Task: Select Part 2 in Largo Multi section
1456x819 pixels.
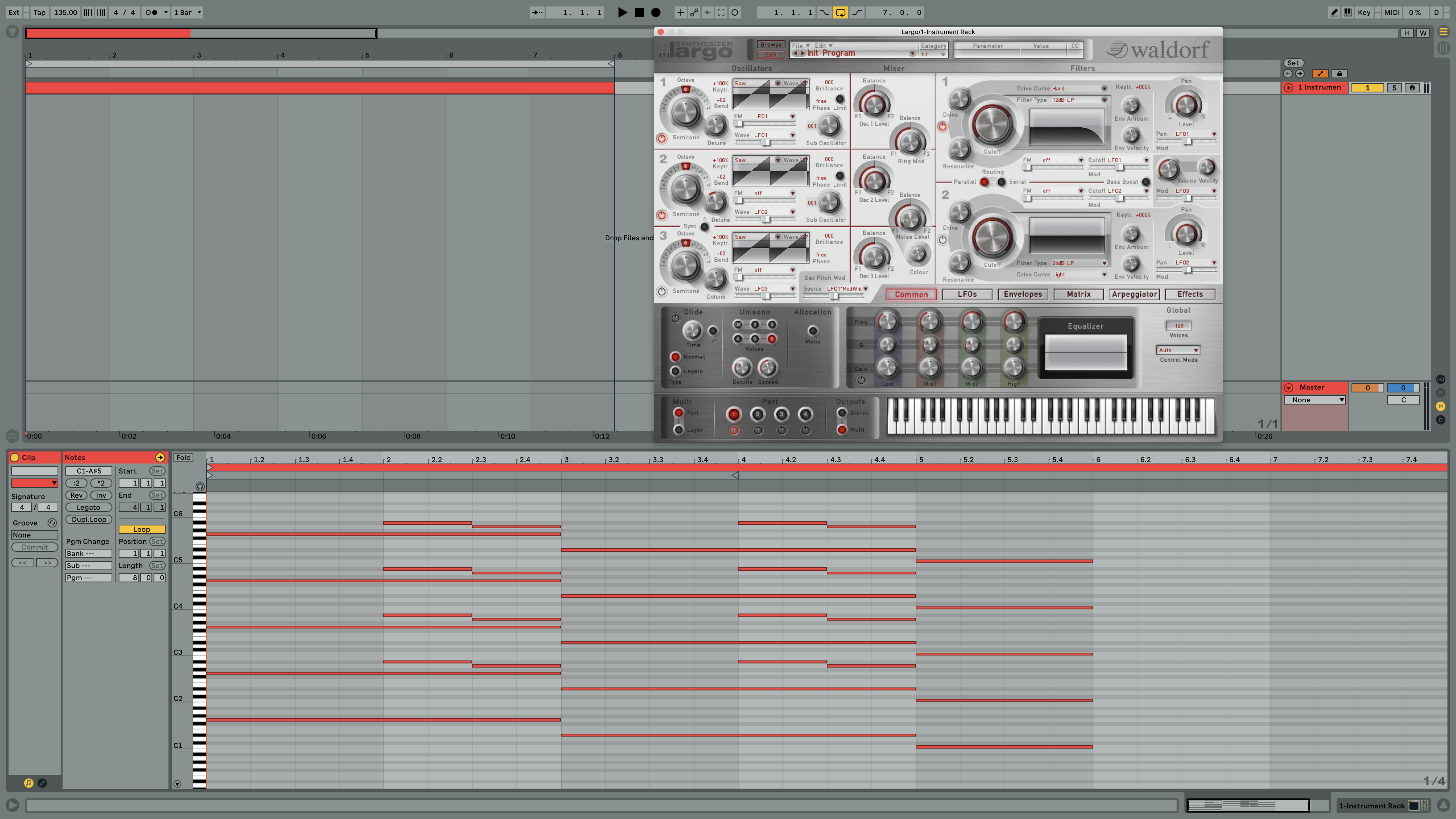Action: pos(757,414)
